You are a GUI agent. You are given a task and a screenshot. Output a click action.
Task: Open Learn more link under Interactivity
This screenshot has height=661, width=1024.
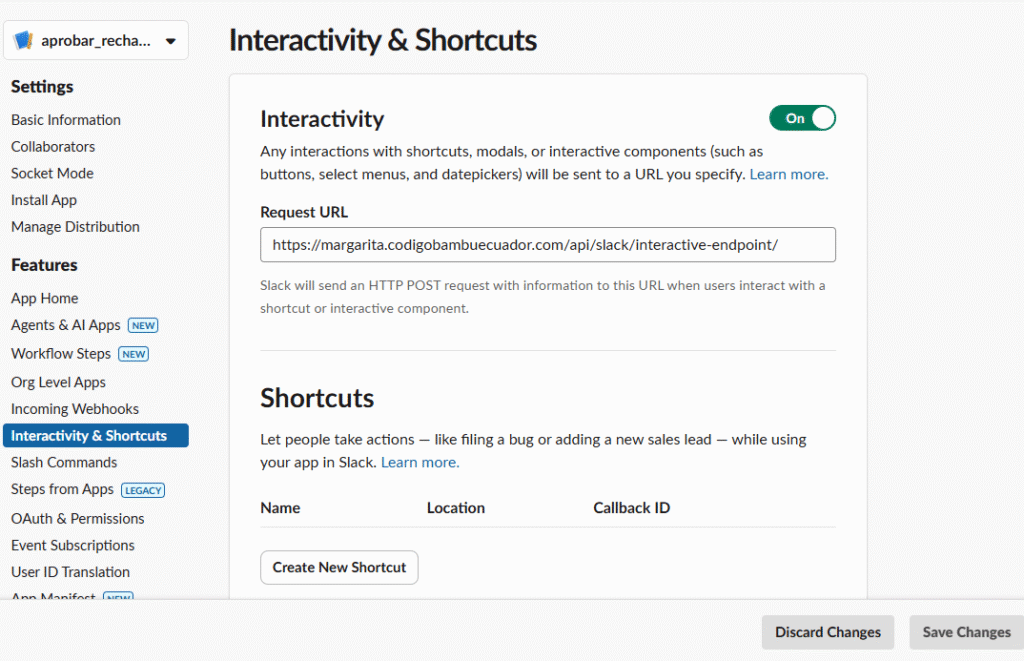pos(788,174)
